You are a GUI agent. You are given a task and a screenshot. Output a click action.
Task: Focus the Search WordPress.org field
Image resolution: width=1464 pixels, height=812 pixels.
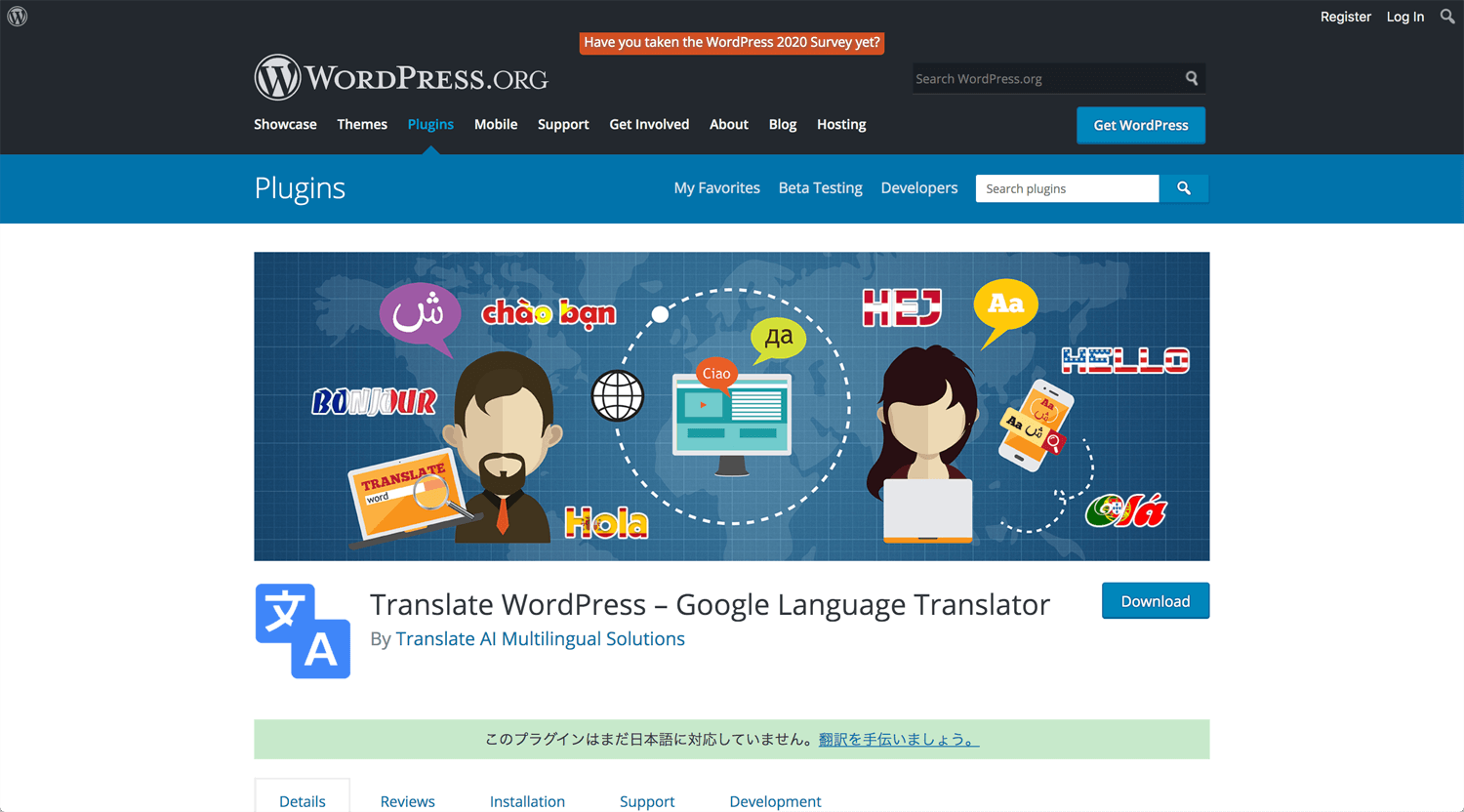(1045, 78)
